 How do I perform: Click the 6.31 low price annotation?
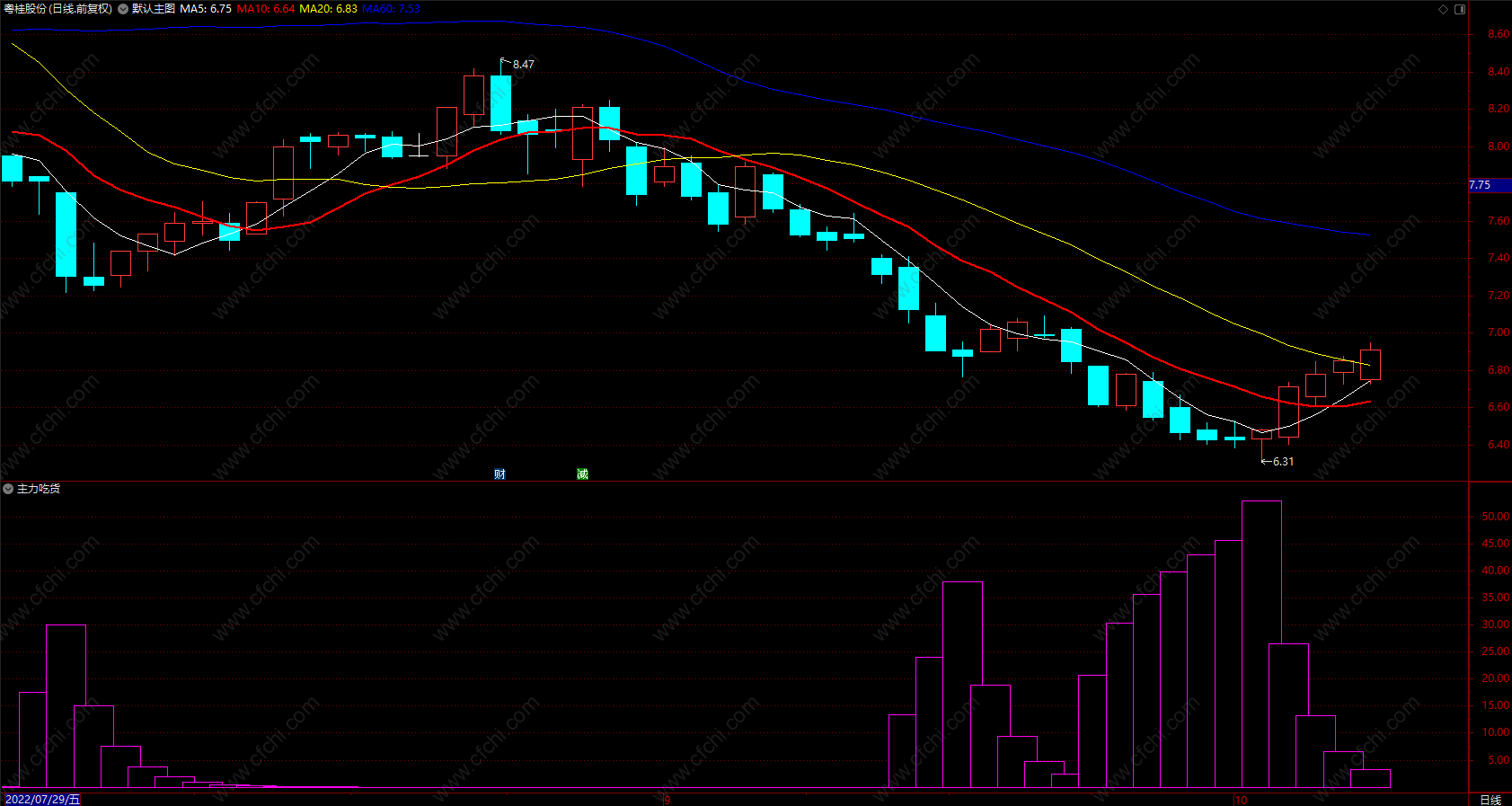click(1283, 462)
